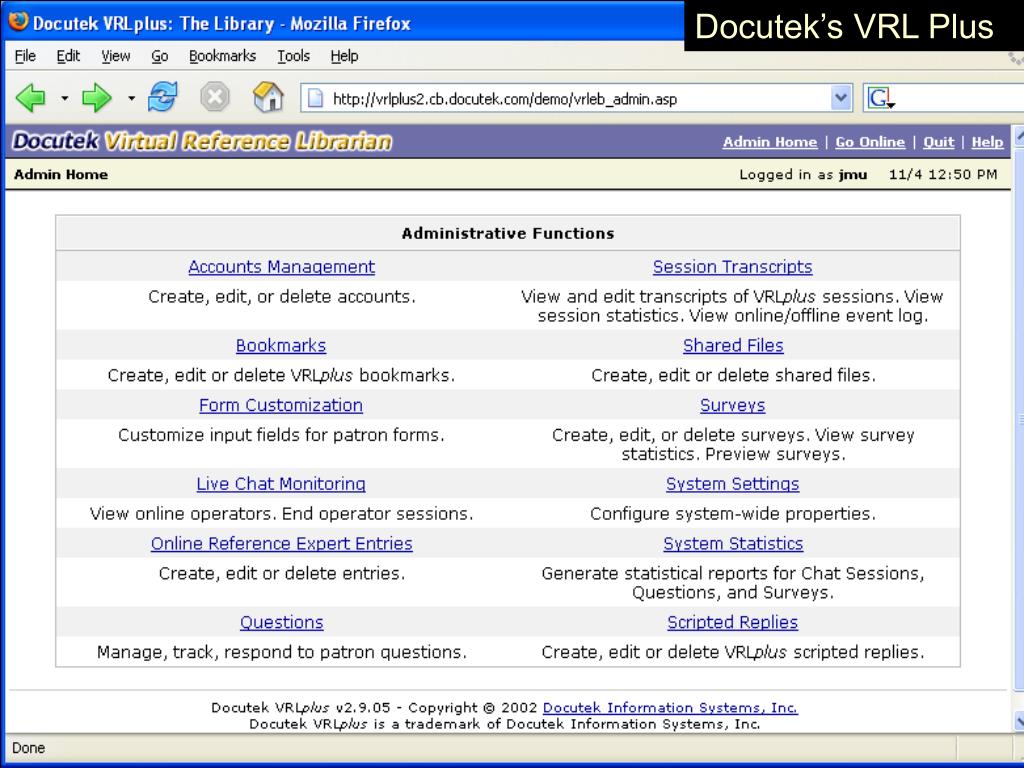
Task: Open System Settings
Action: click(x=733, y=484)
